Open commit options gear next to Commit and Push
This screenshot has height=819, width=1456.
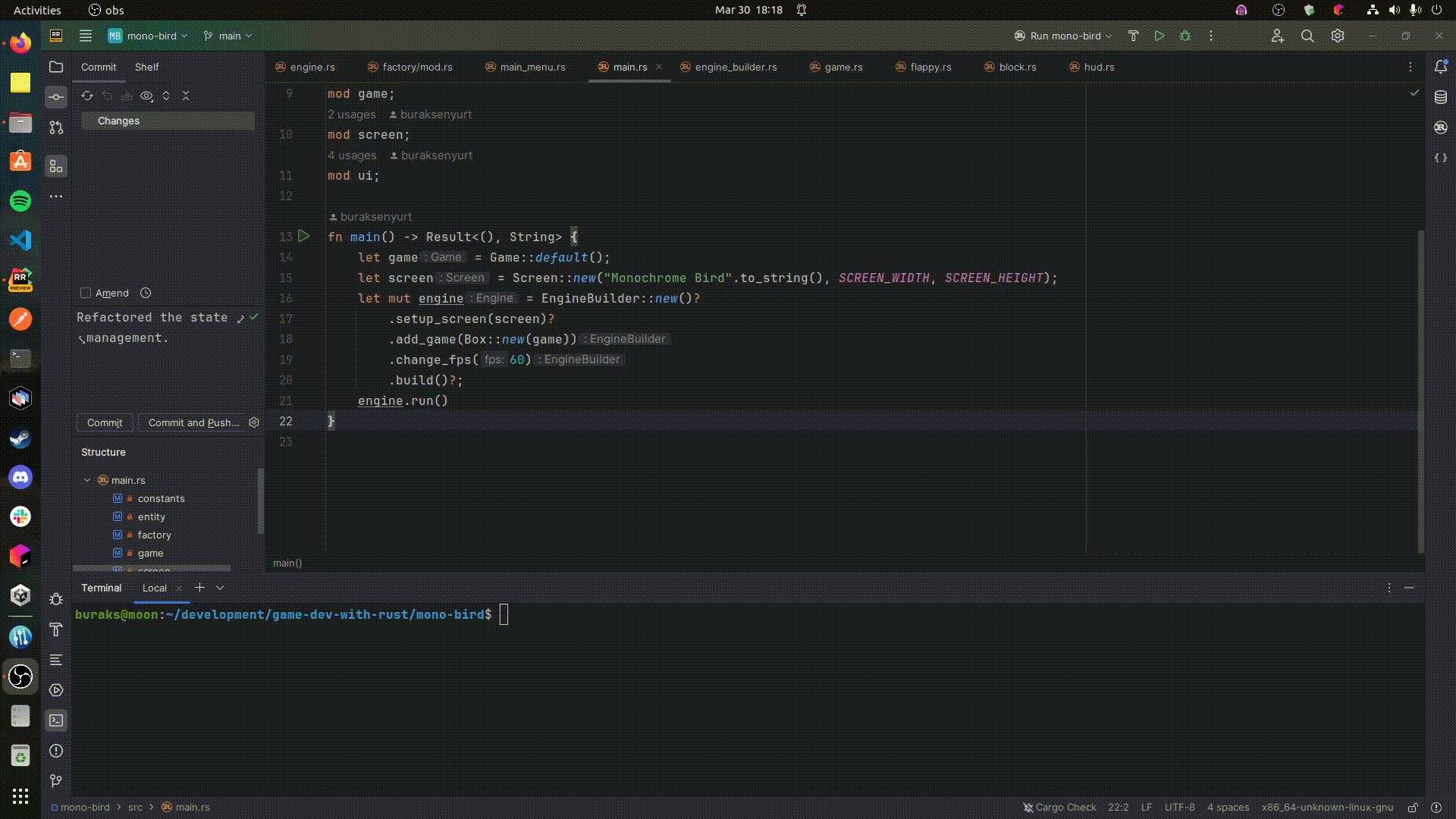pos(254,422)
